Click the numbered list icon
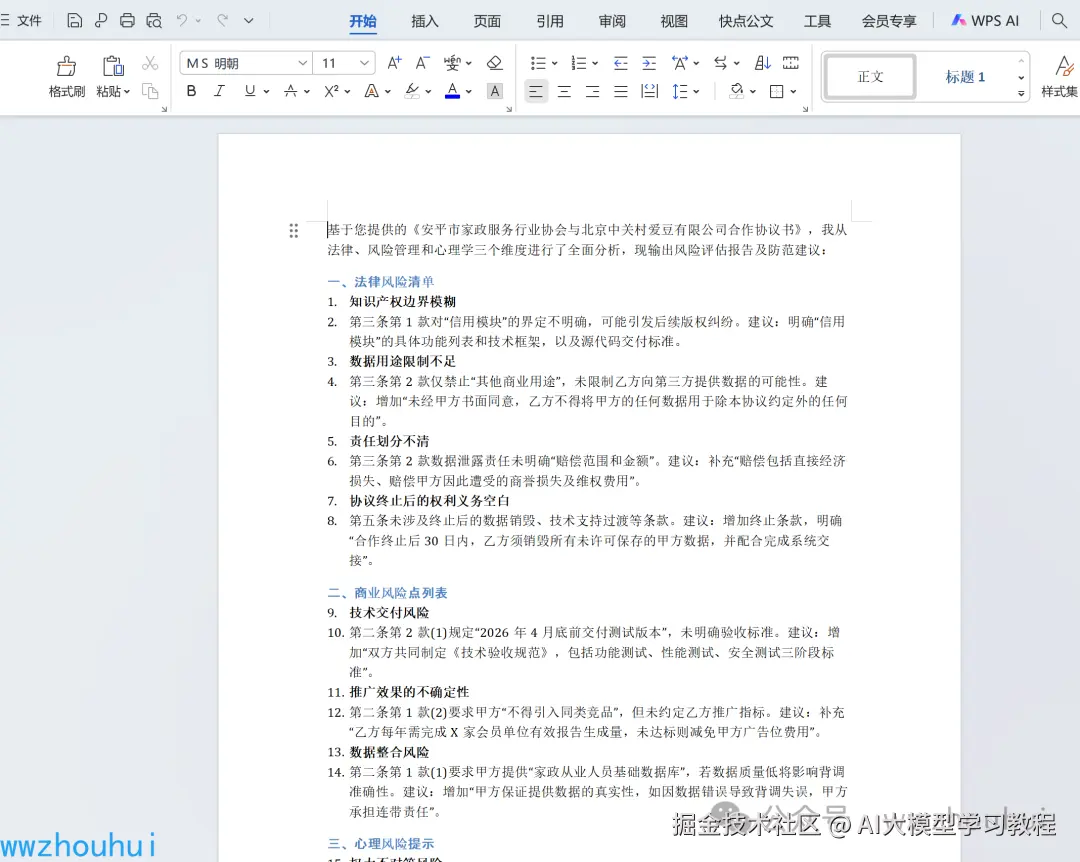The width and height of the screenshot is (1080, 862). pos(579,63)
